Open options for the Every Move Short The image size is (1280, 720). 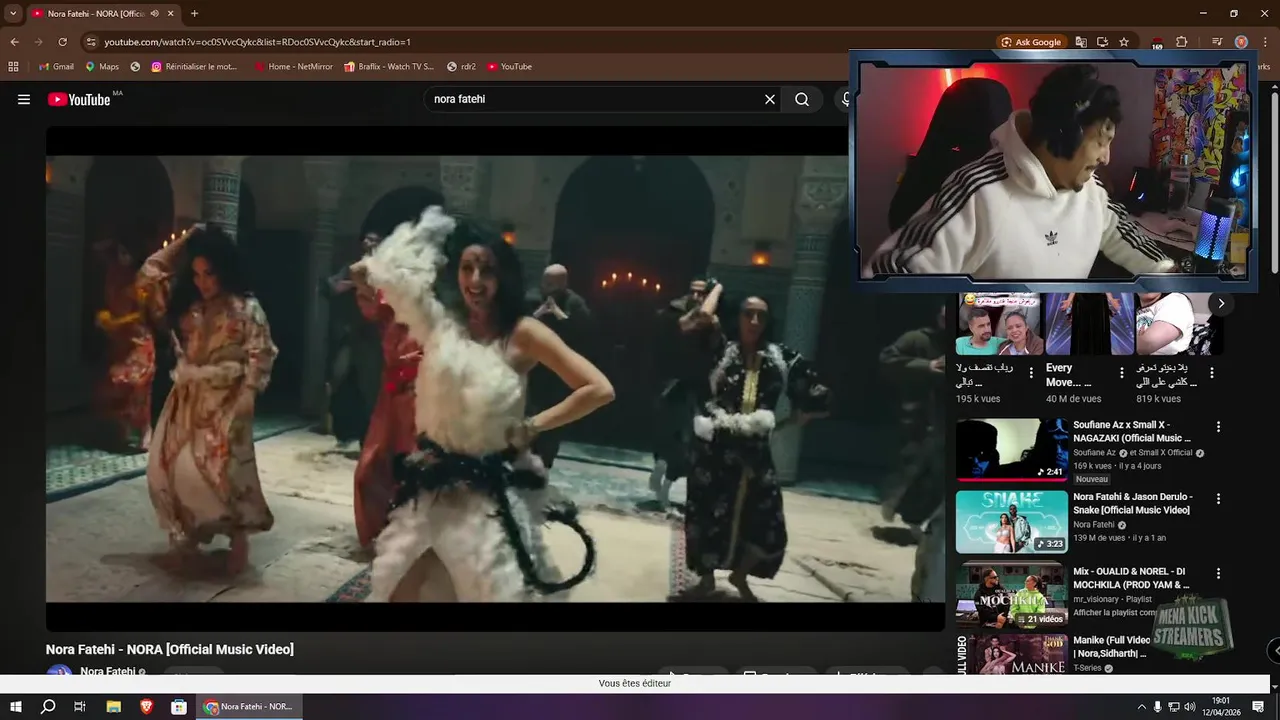tap(1122, 373)
